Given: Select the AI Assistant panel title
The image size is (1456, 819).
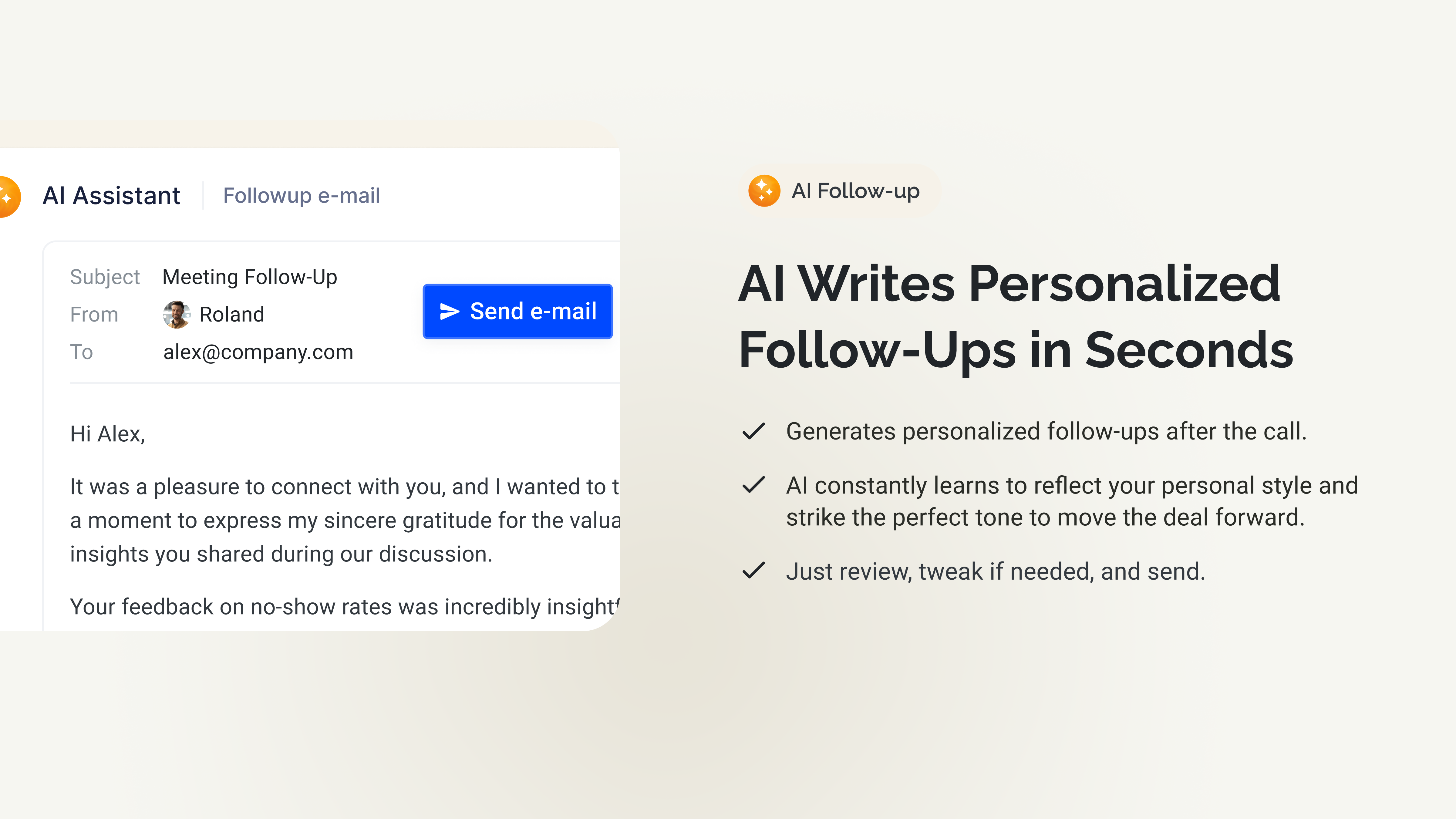Looking at the screenshot, I should [x=111, y=196].
